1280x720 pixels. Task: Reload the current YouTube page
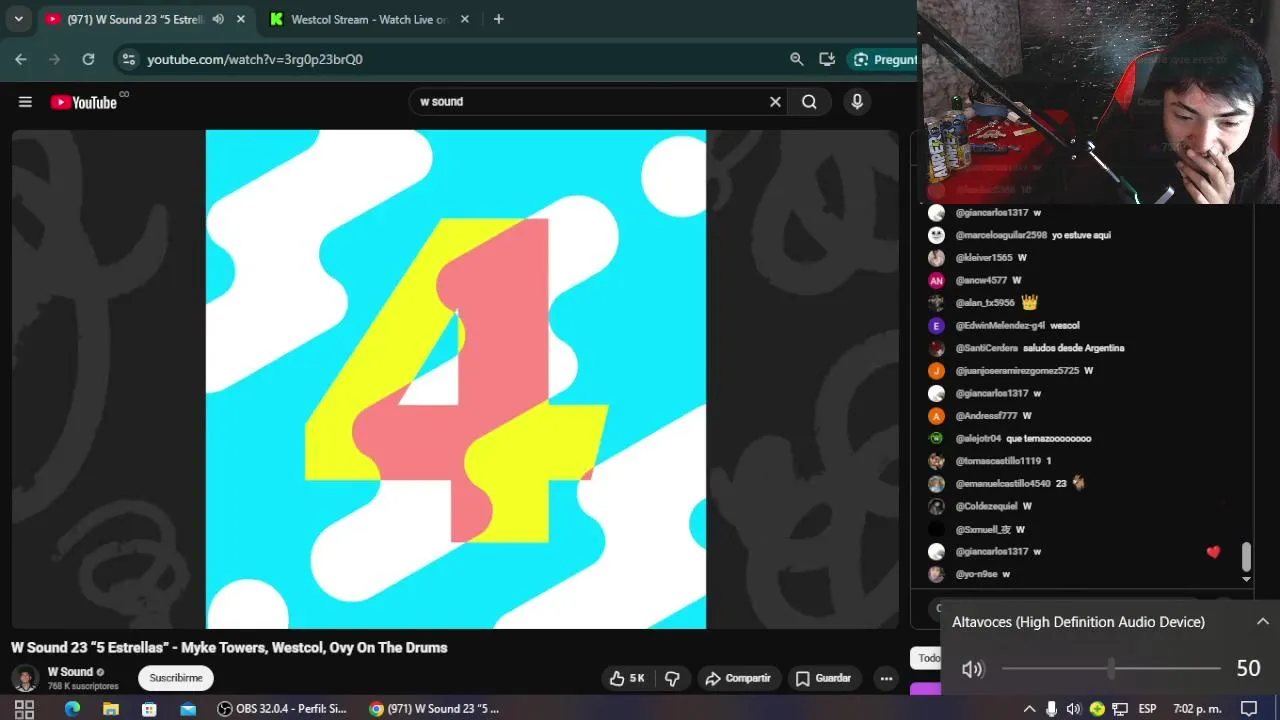(x=88, y=59)
